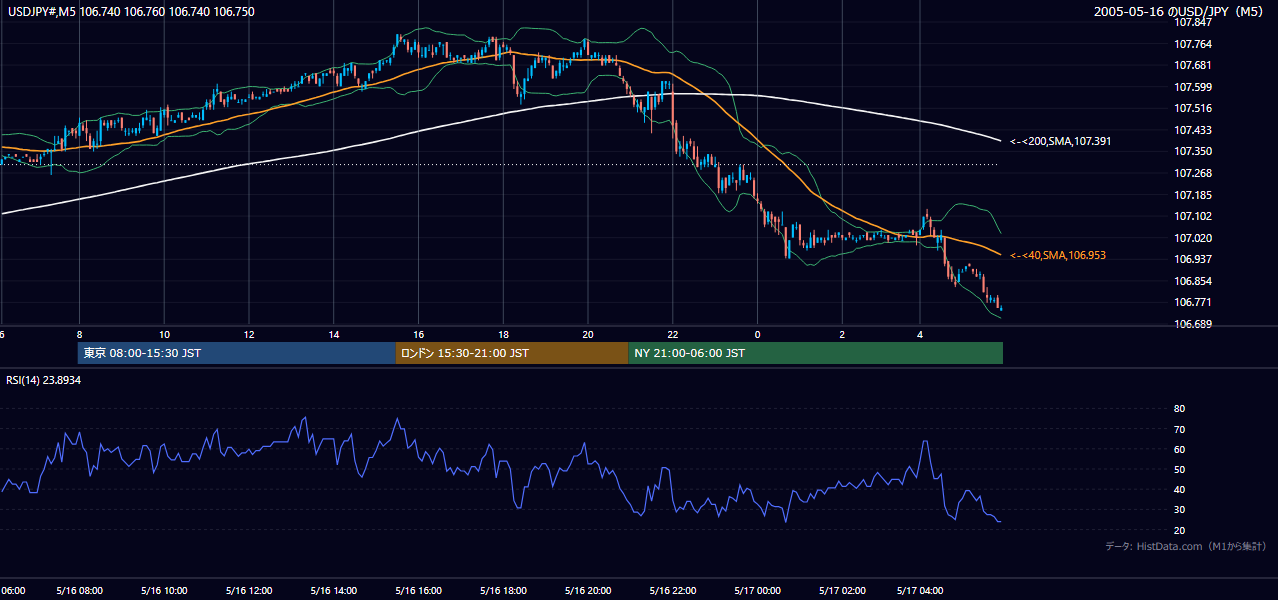Screen dimensions: 1278x600
Task: Click price axis value 107.350
Action: 1193,151
